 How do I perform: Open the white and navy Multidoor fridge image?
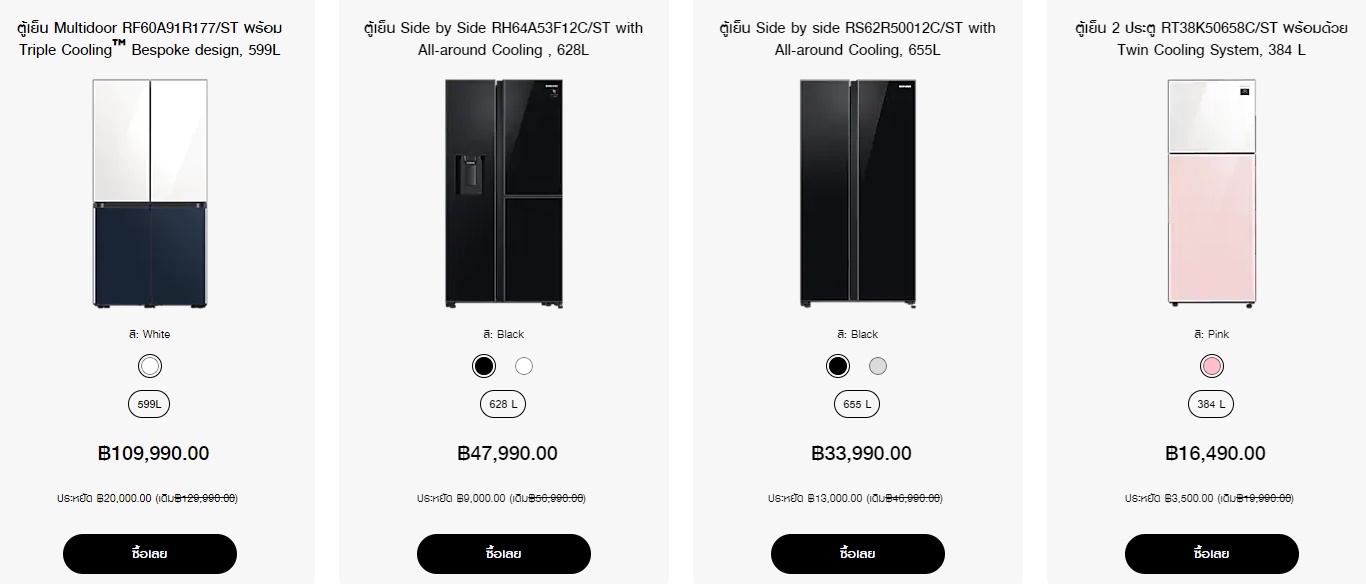(x=150, y=192)
